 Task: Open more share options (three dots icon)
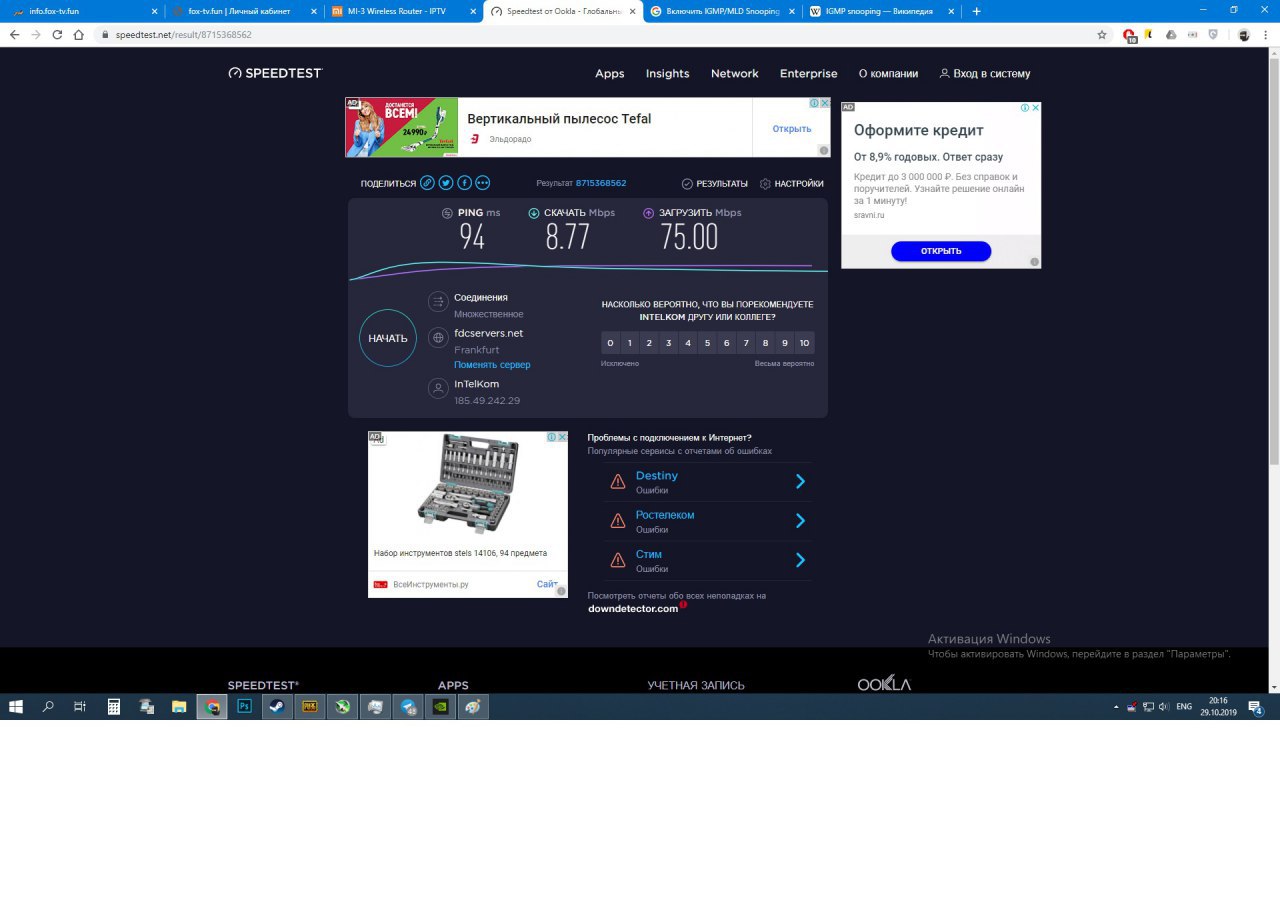(483, 183)
